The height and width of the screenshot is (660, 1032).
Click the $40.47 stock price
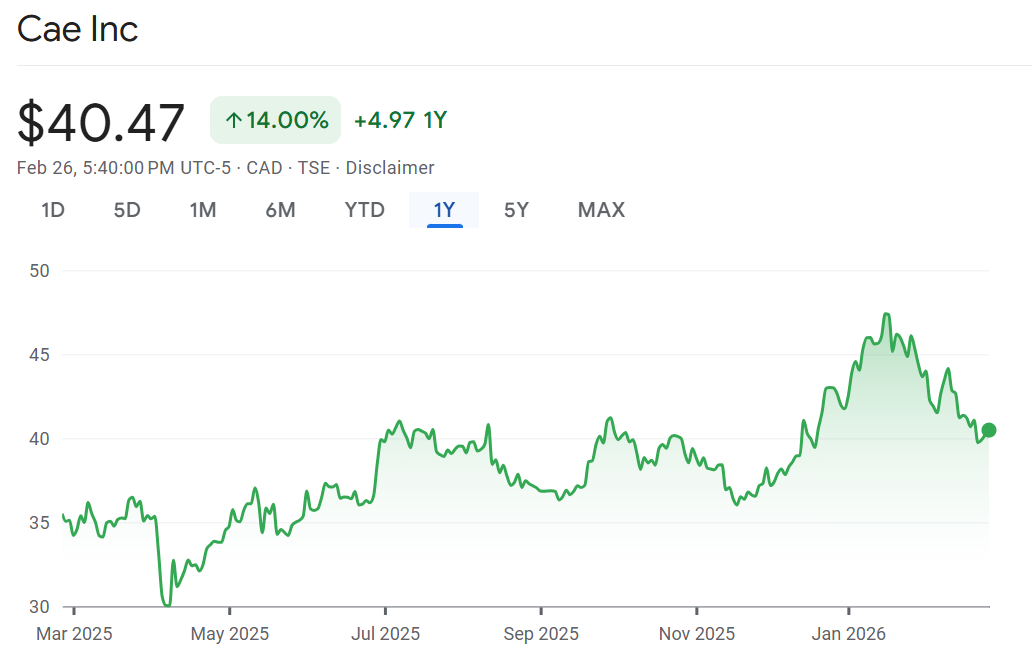(101, 123)
